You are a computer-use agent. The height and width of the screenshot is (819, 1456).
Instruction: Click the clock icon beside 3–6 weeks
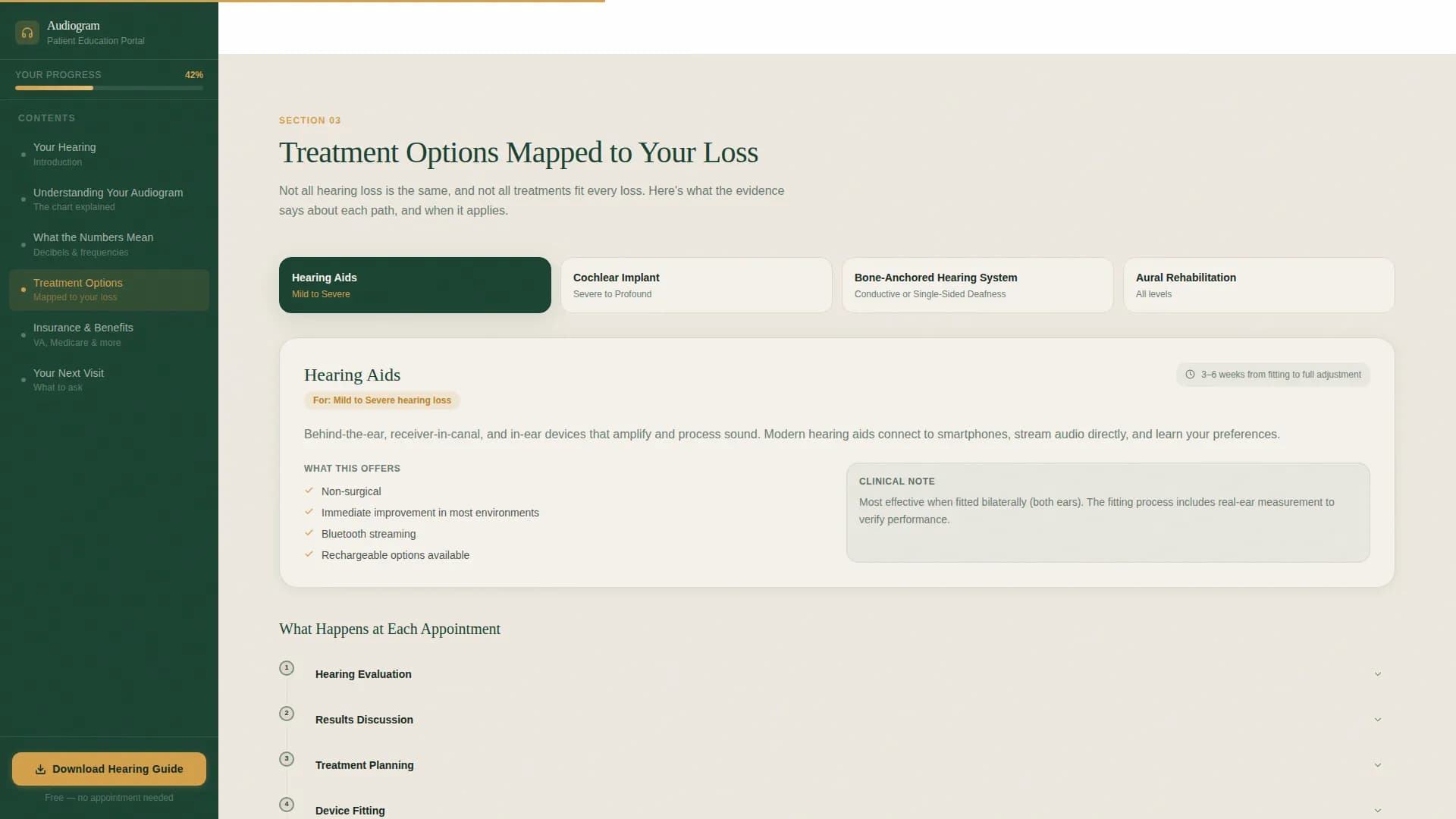pyautogui.click(x=1190, y=375)
